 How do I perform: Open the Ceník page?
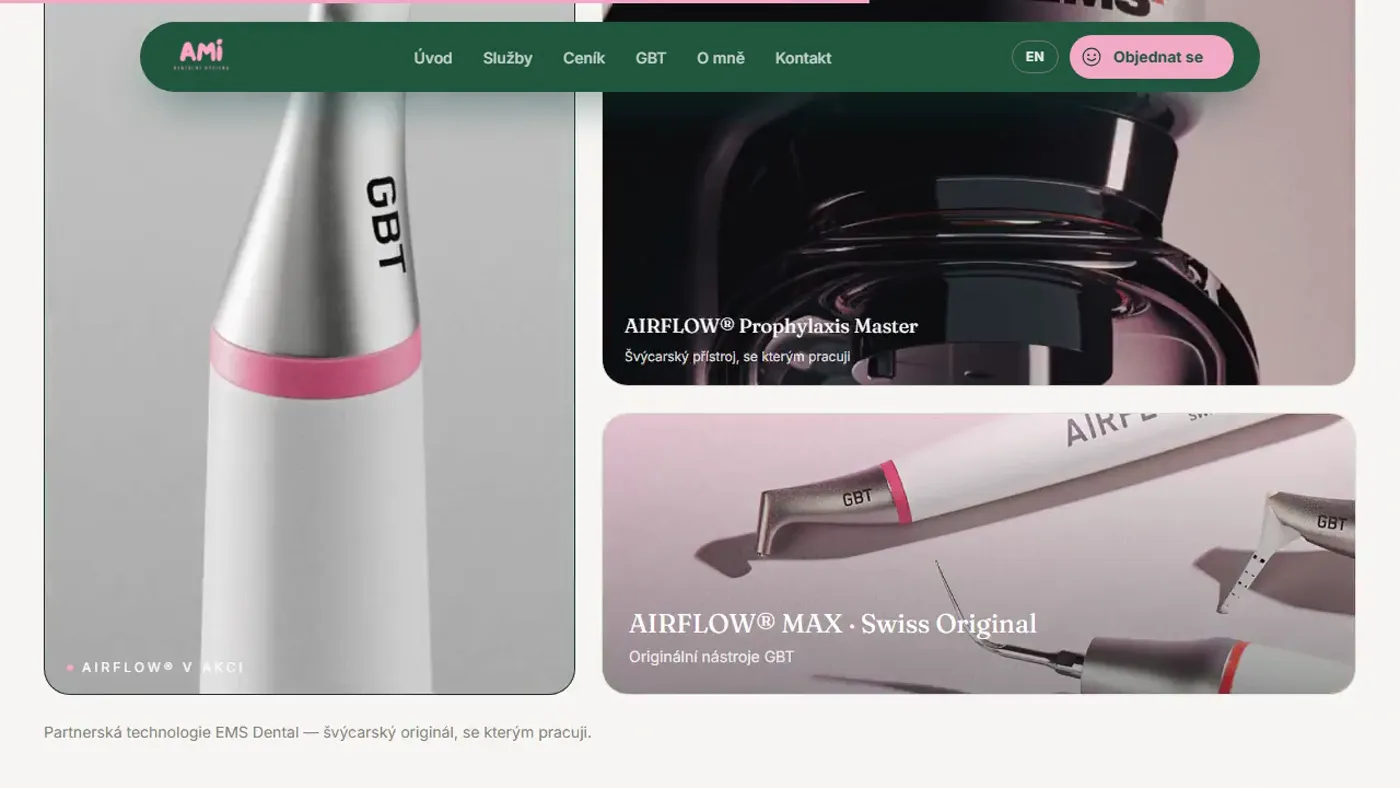(x=584, y=58)
